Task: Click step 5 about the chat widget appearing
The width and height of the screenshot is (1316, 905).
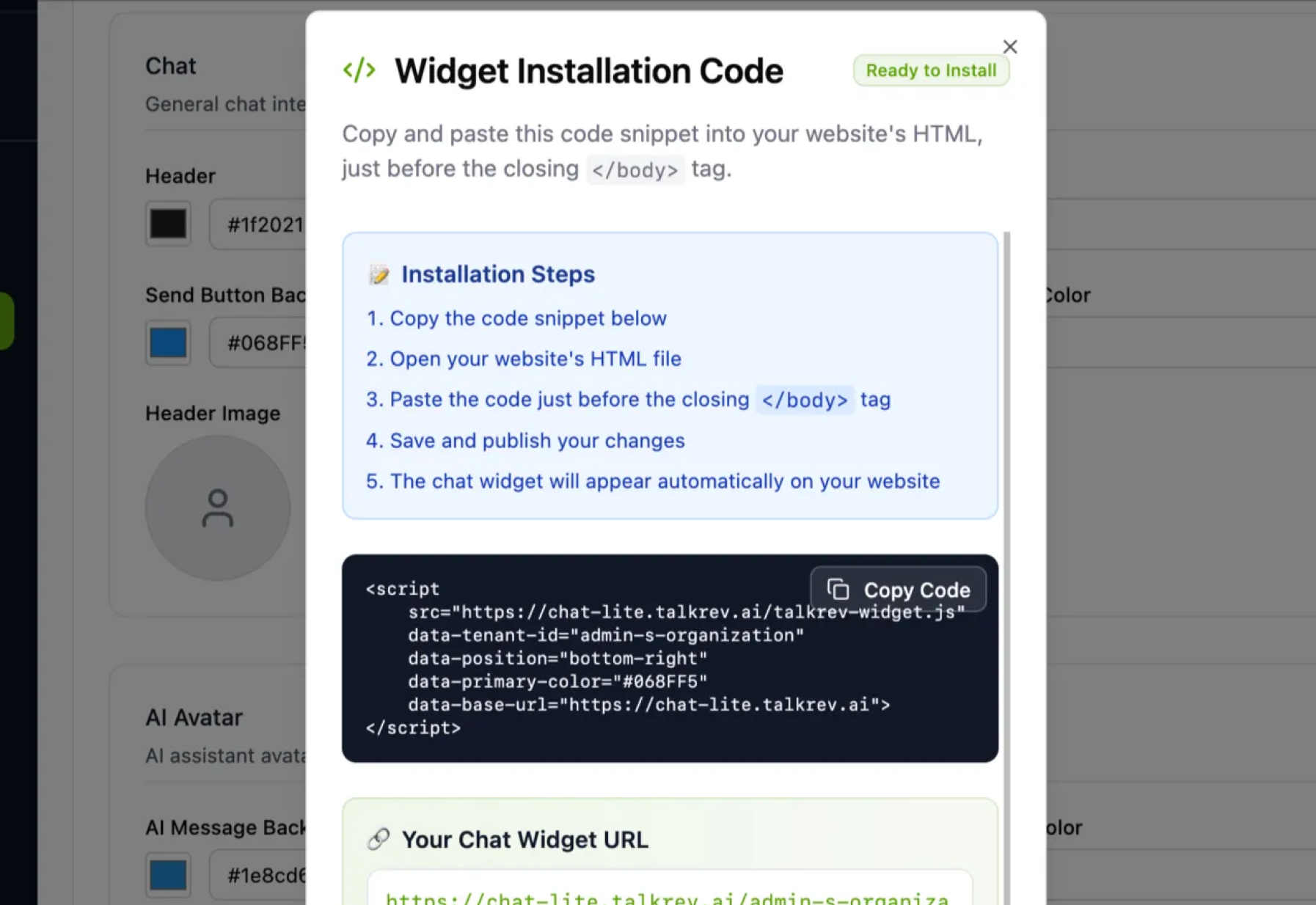Action: pyautogui.click(x=653, y=481)
